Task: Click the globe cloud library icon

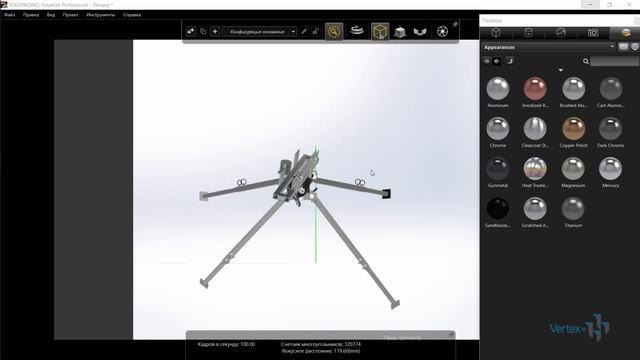Action: pyautogui.click(x=635, y=47)
